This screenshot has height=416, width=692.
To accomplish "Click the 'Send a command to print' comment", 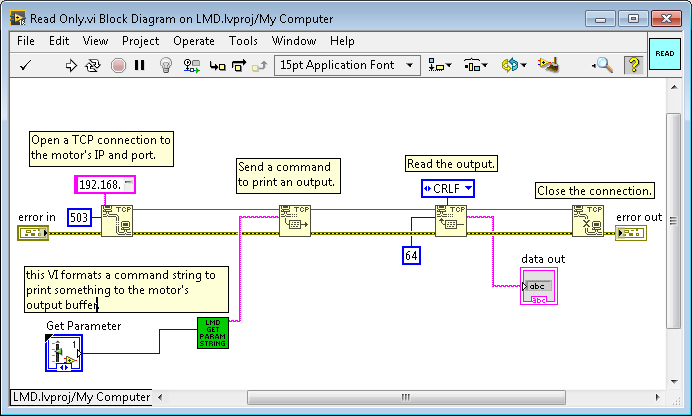I will point(288,176).
